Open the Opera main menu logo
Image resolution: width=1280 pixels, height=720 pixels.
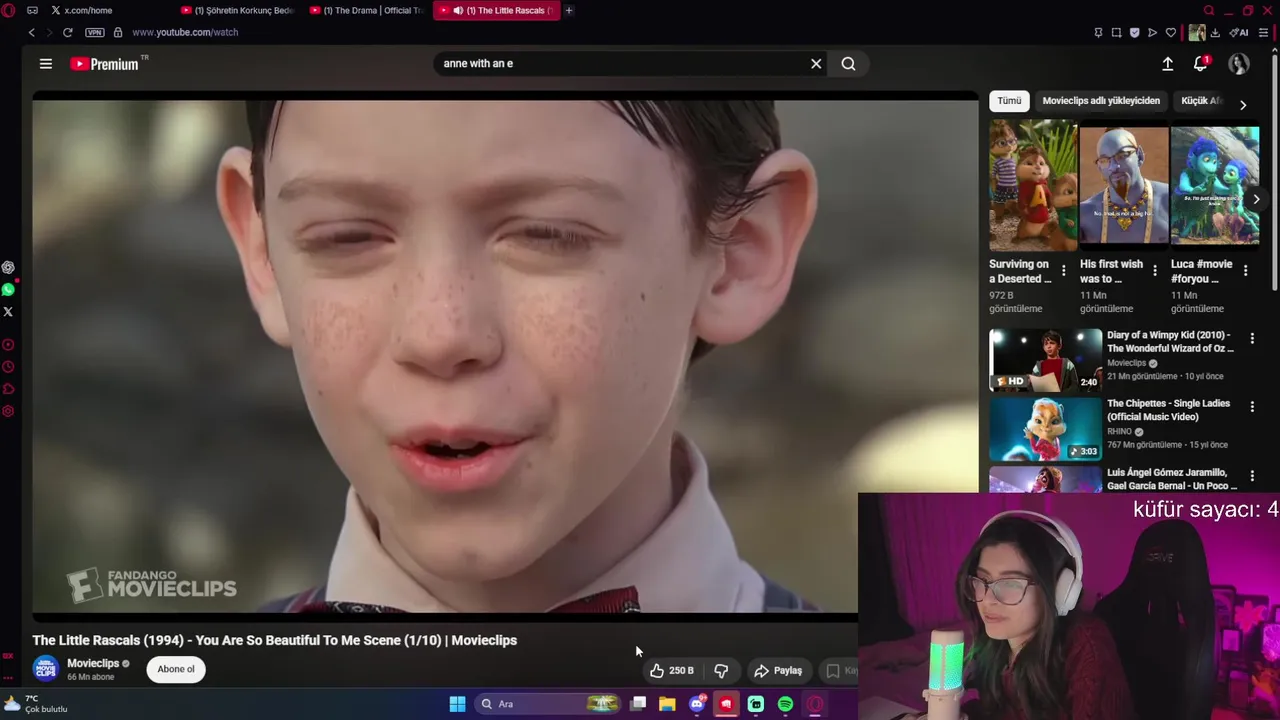click(x=10, y=10)
